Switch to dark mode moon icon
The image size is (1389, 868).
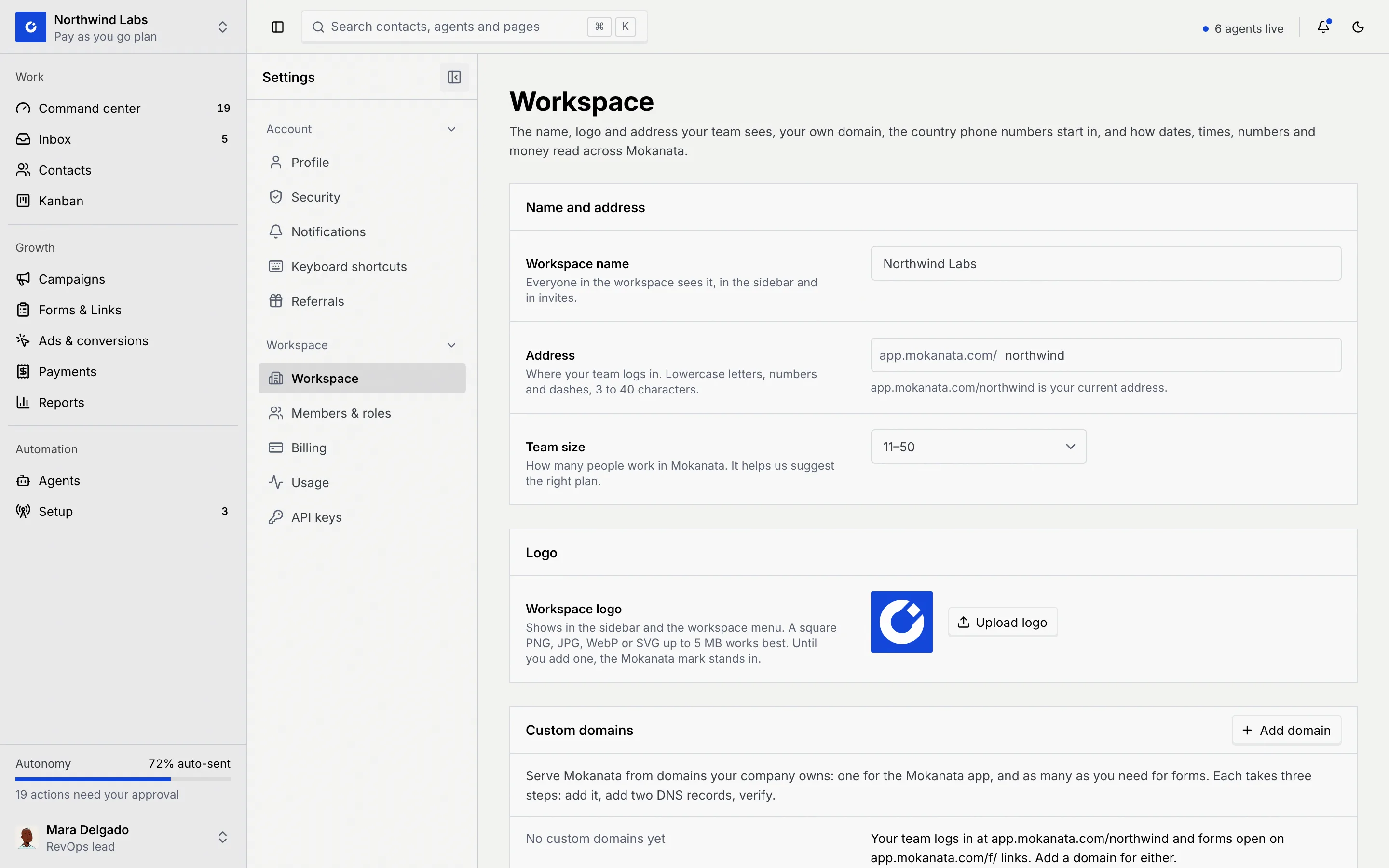pyautogui.click(x=1358, y=27)
